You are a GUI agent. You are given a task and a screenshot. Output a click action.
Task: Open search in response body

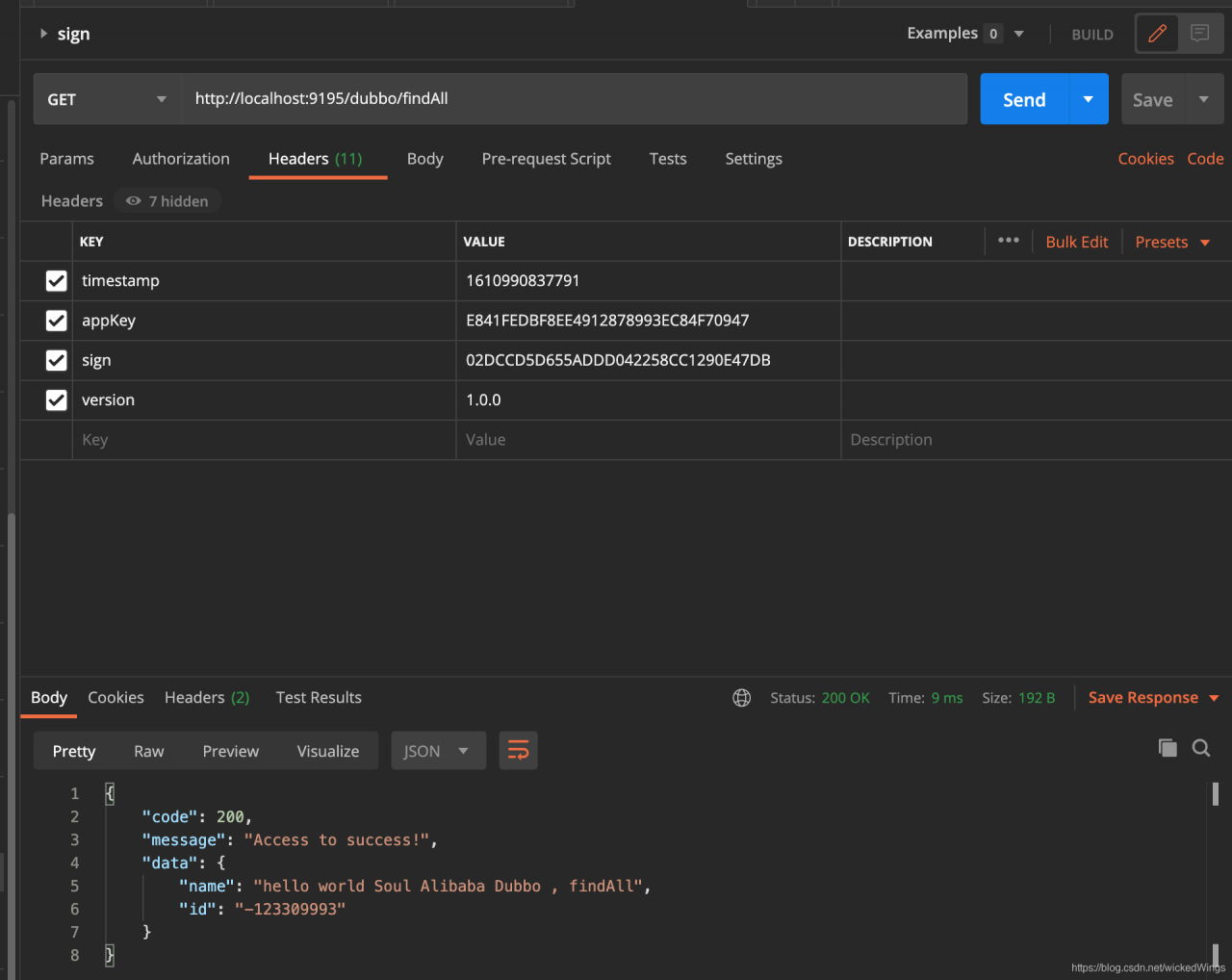point(1201,748)
